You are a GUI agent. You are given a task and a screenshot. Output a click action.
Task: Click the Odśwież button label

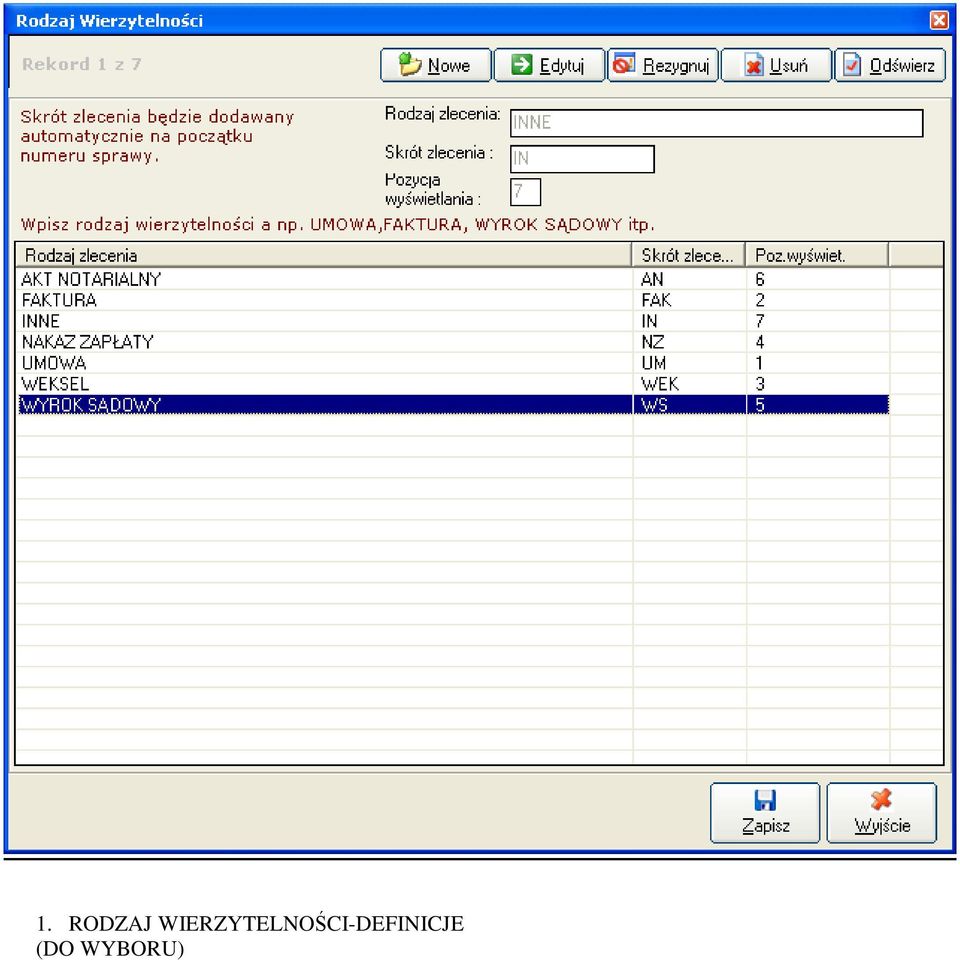(902, 66)
